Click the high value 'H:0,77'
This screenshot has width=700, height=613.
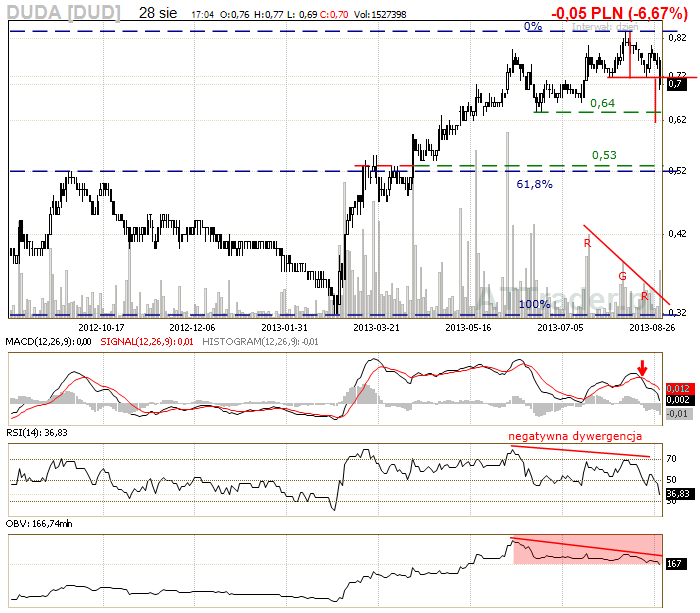[x=268, y=15]
